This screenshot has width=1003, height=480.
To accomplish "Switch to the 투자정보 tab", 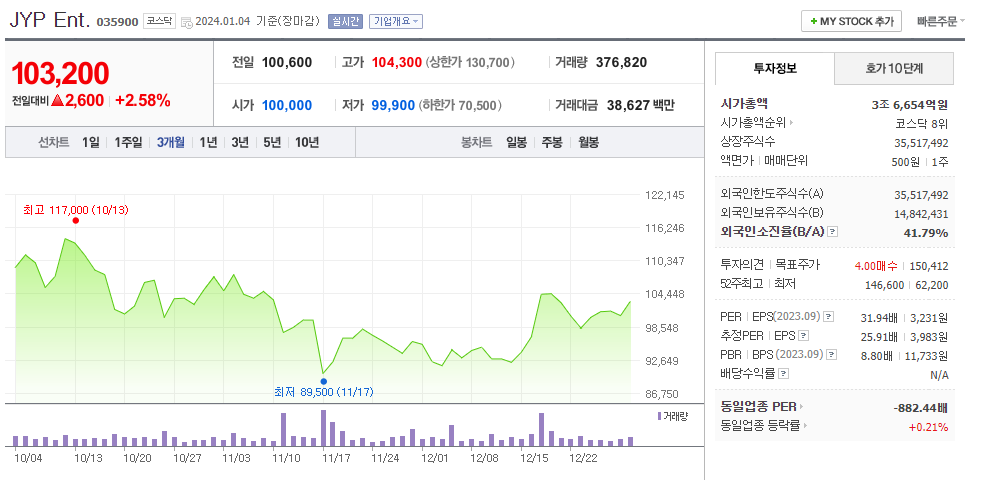I will (775, 68).
